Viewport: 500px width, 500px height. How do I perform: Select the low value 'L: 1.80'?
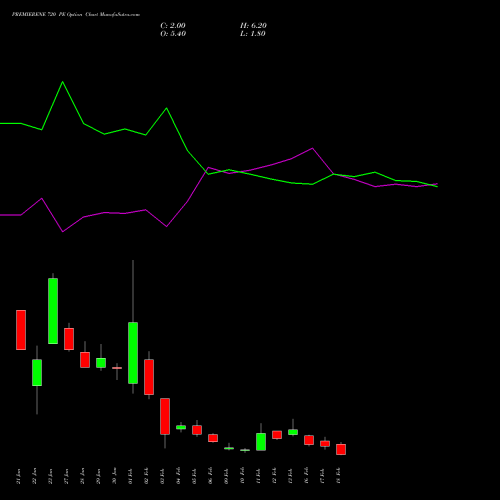[253, 34]
